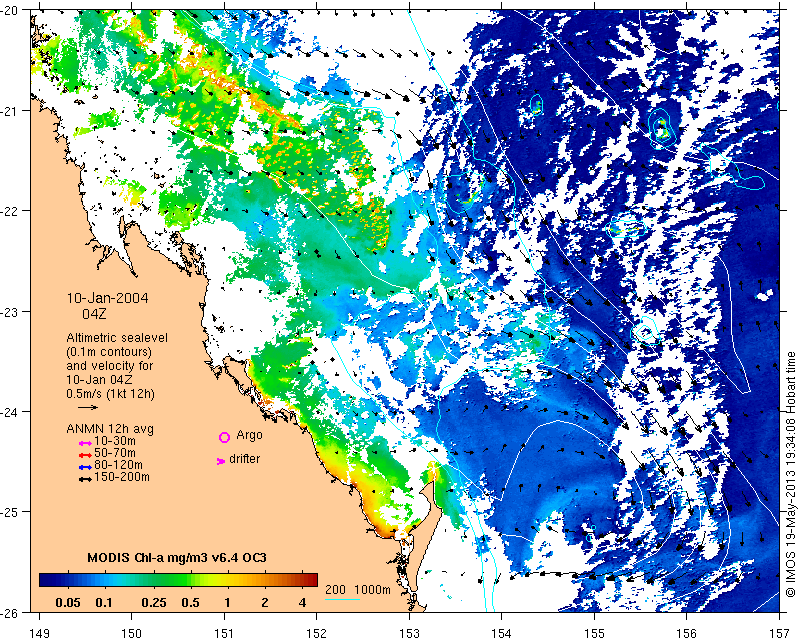Click the colorbar tick label '0.5'
Viewport: 800px width, 640px height.
click(191, 603)
